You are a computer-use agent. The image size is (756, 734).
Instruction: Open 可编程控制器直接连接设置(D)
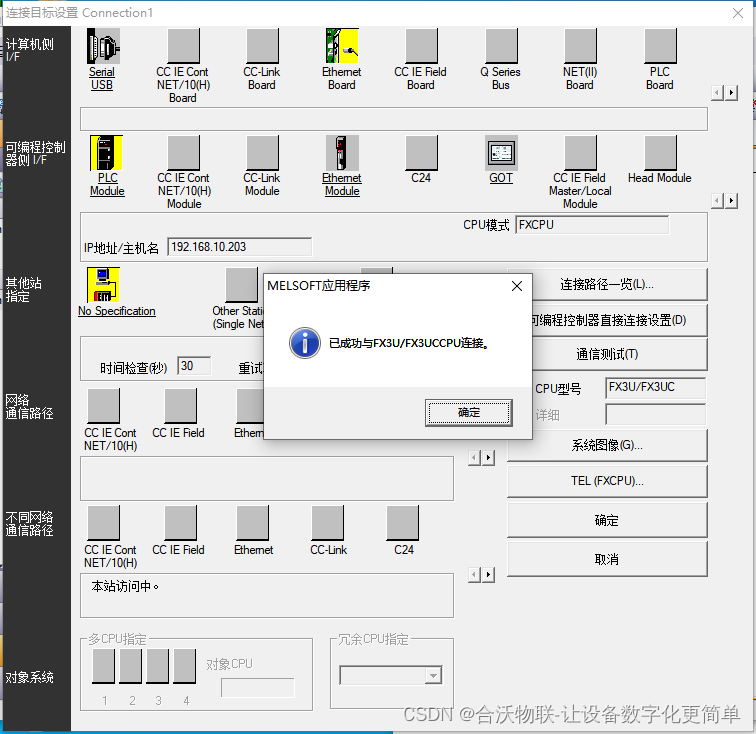[620, 320]
